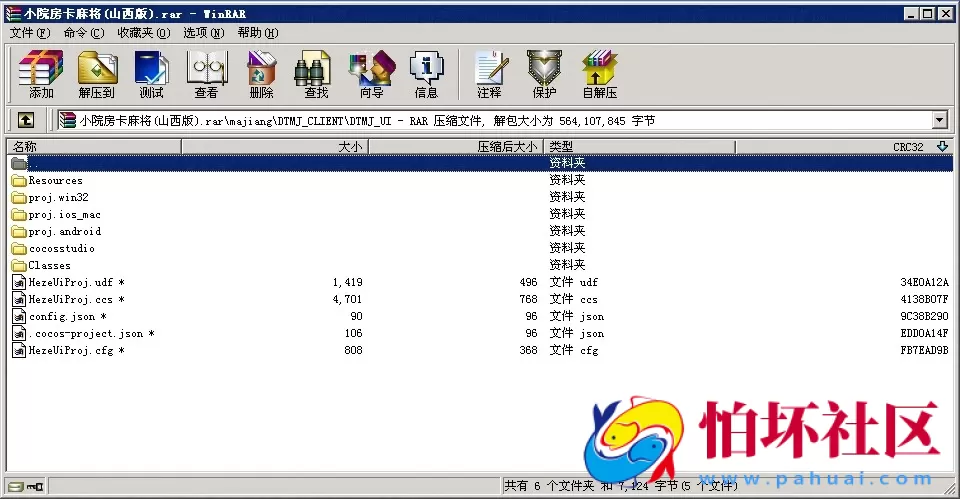Viewport: 960px width, 499px height.
Task: Click the type cell '文件 cfg'
Action: click(x=573, y=350)
